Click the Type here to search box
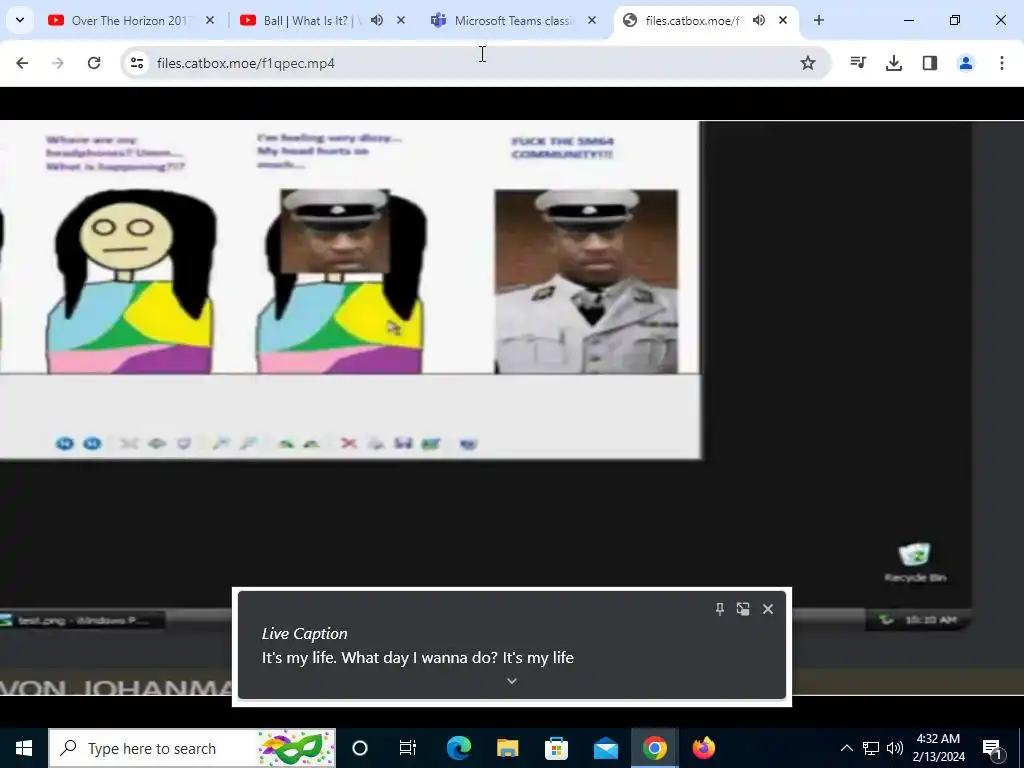The width and height of the screenshot is (1024, 768). pyautogui.click(x=192, y=748)
